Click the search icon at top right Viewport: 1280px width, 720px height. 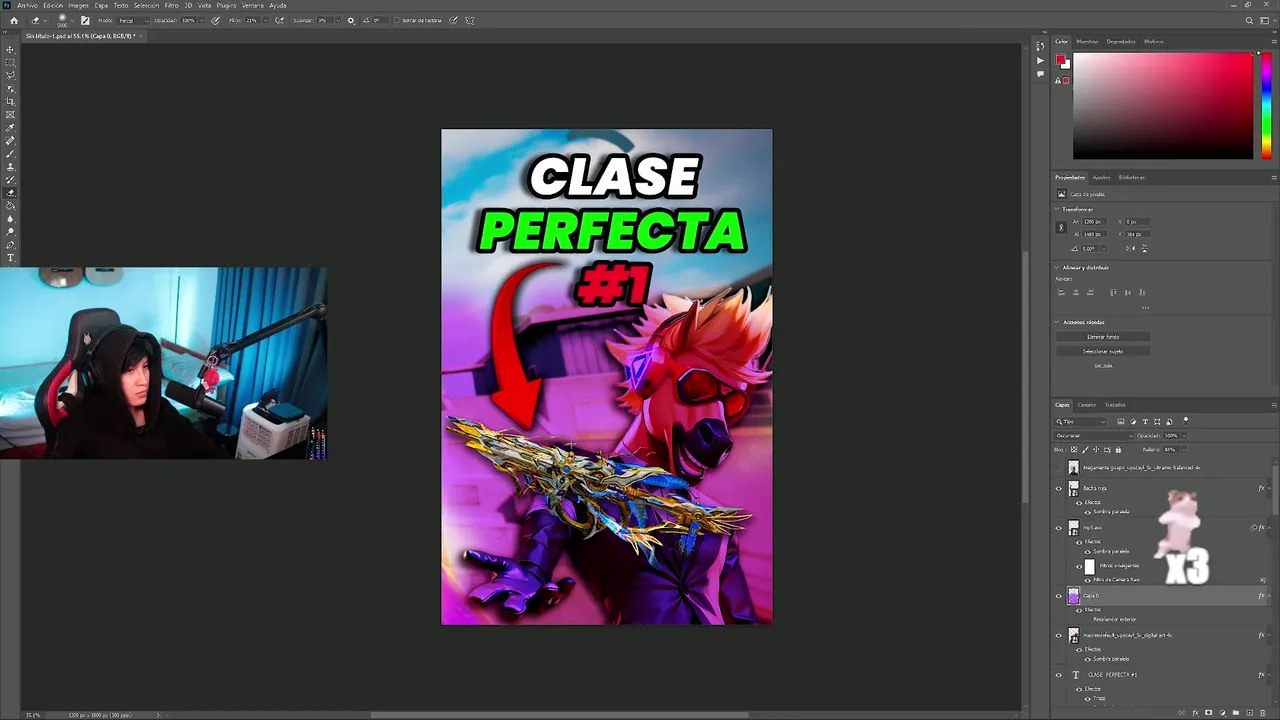[1249, 20]
